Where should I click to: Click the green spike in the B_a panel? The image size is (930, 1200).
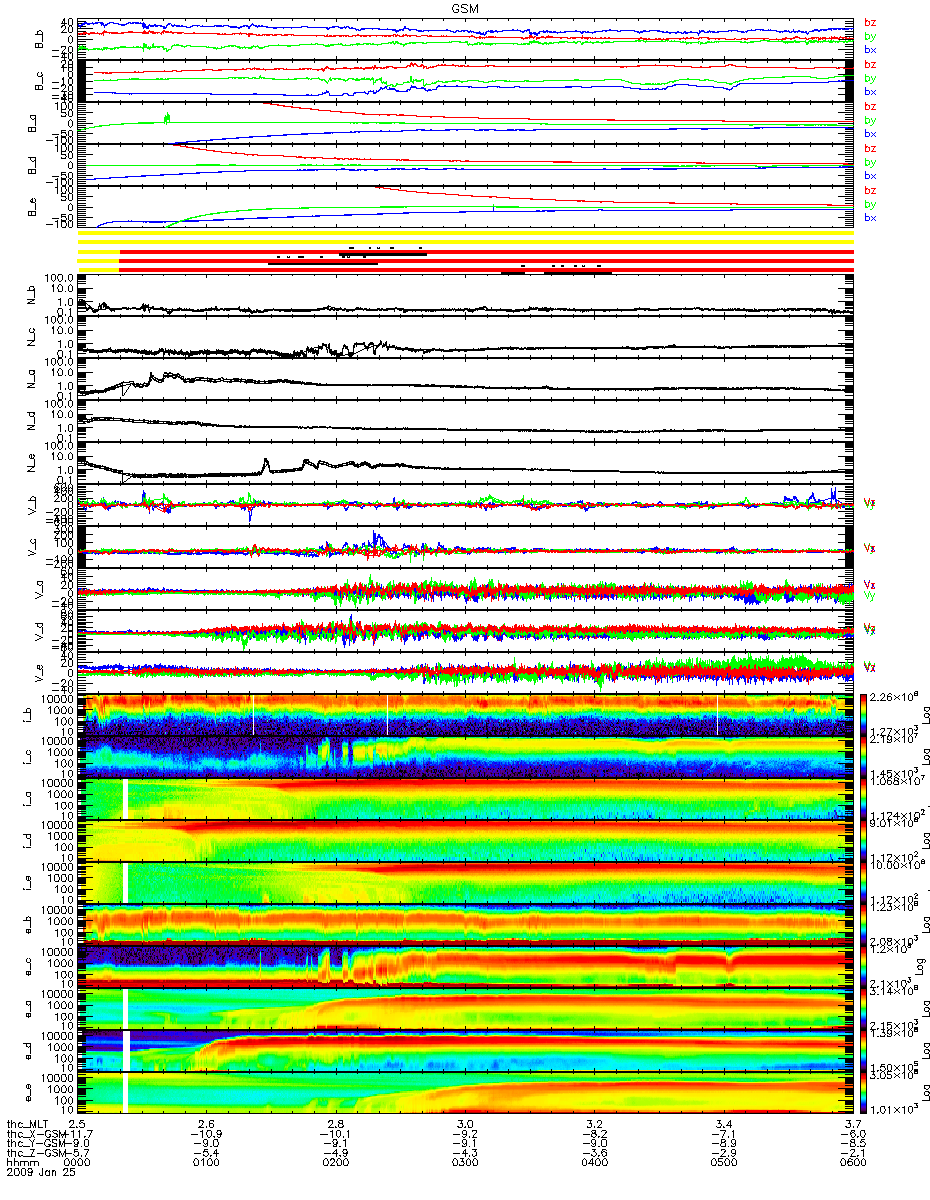point(166,118)
